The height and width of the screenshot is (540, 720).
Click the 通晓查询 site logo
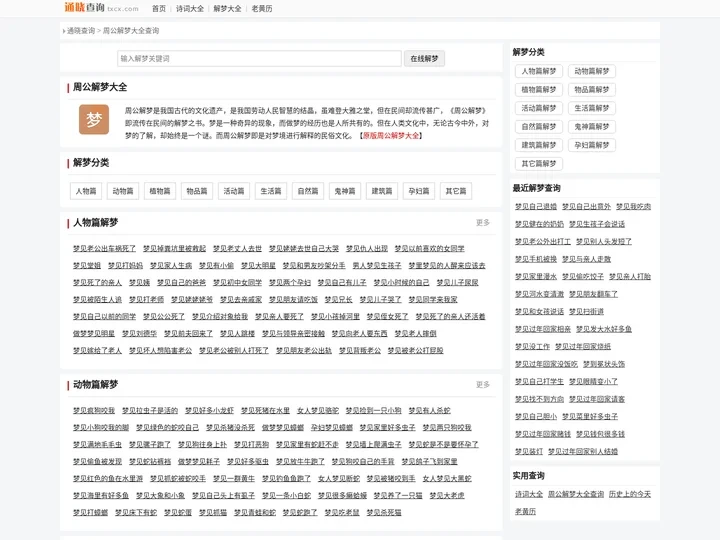click(101, 8)
